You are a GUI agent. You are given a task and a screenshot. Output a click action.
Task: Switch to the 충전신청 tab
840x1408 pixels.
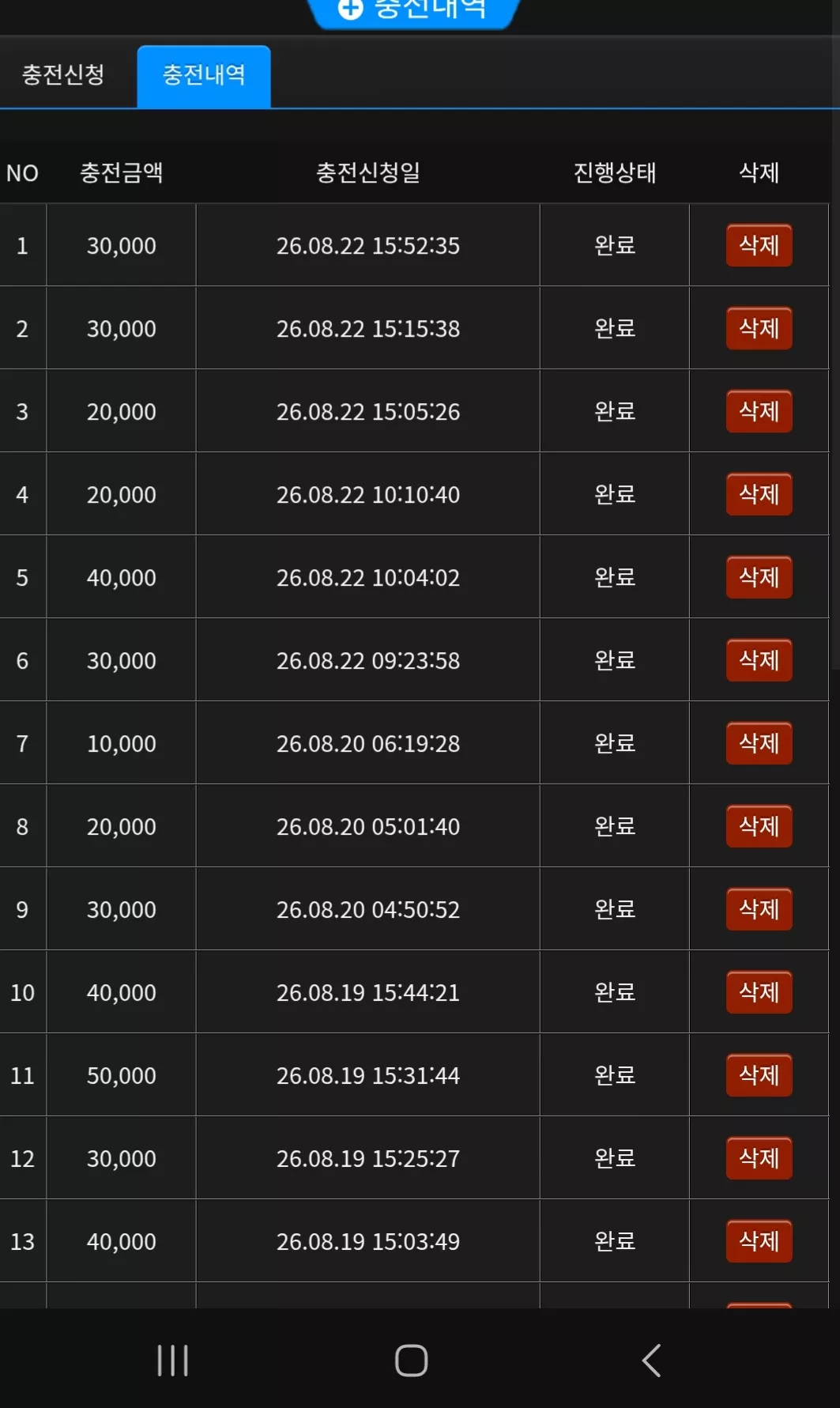click(x=63, y=75)
